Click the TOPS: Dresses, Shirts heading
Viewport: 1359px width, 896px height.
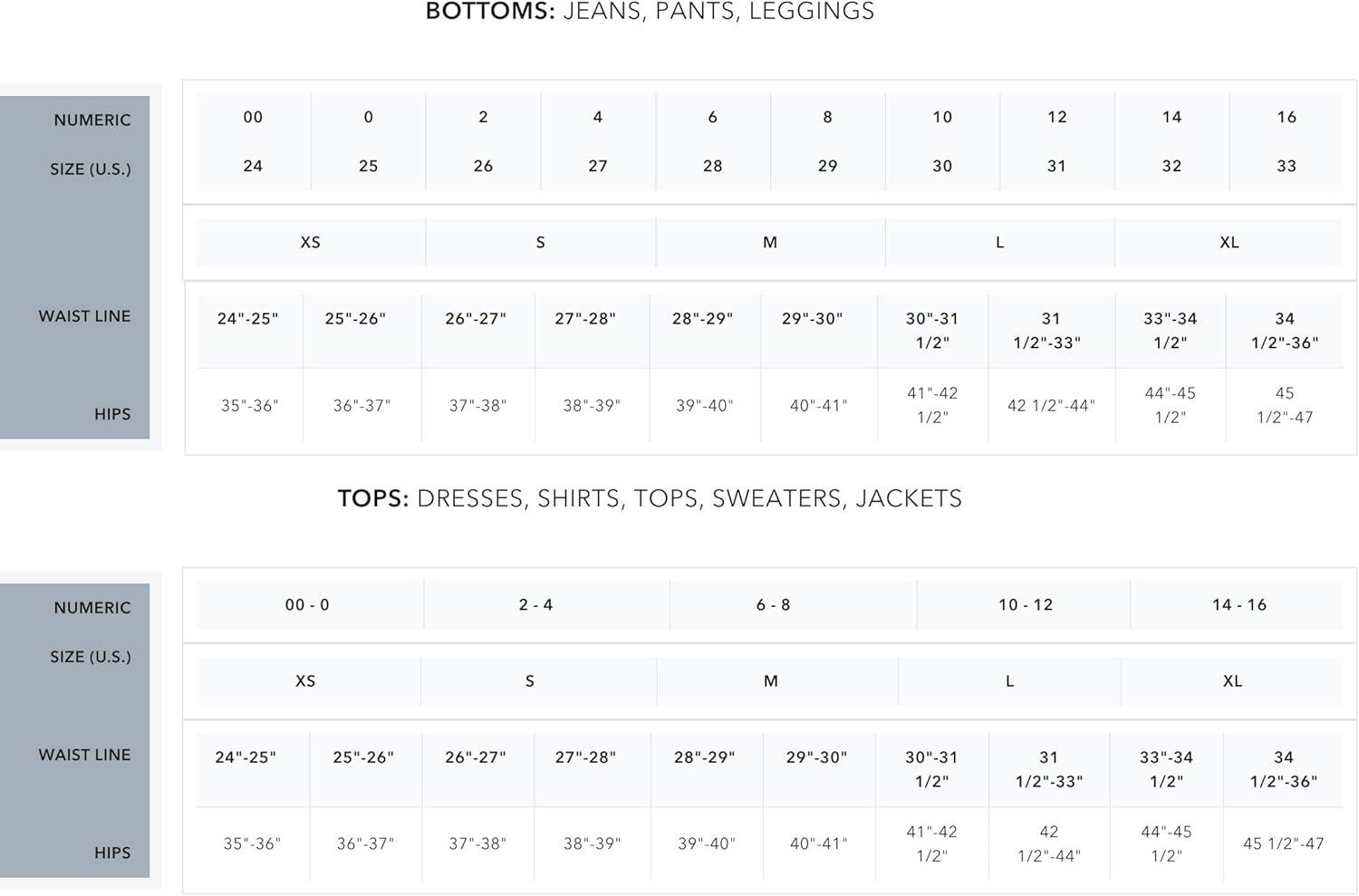pyautogui.click(x=650, y=498)
